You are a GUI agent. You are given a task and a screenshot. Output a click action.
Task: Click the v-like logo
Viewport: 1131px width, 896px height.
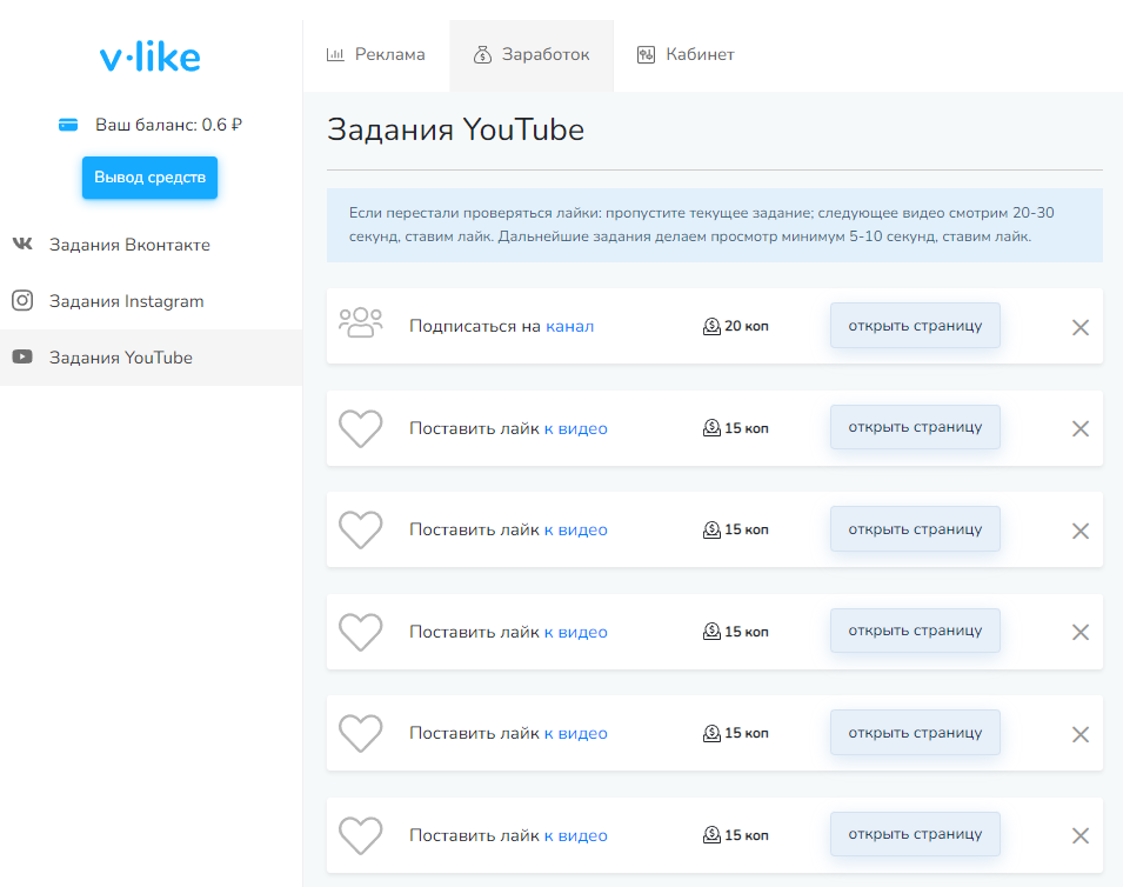pos(150,58)
